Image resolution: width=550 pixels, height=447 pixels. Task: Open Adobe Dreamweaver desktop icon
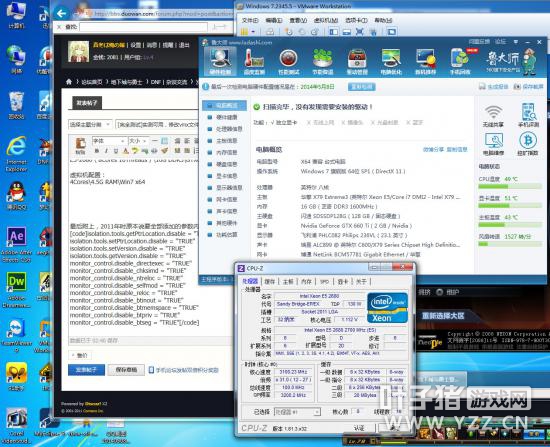[16, 290]
